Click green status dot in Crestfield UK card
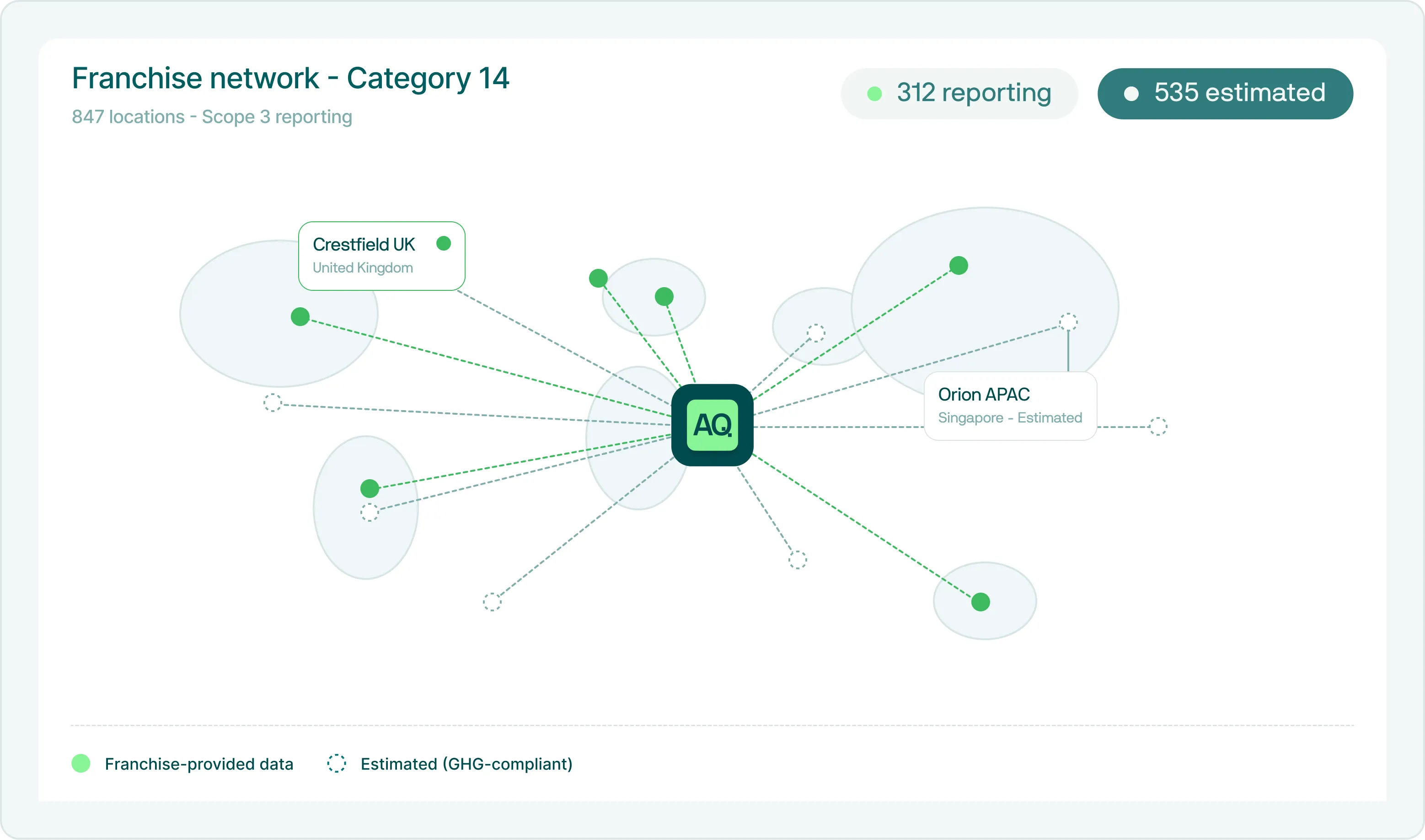 [x=444, y=243]
